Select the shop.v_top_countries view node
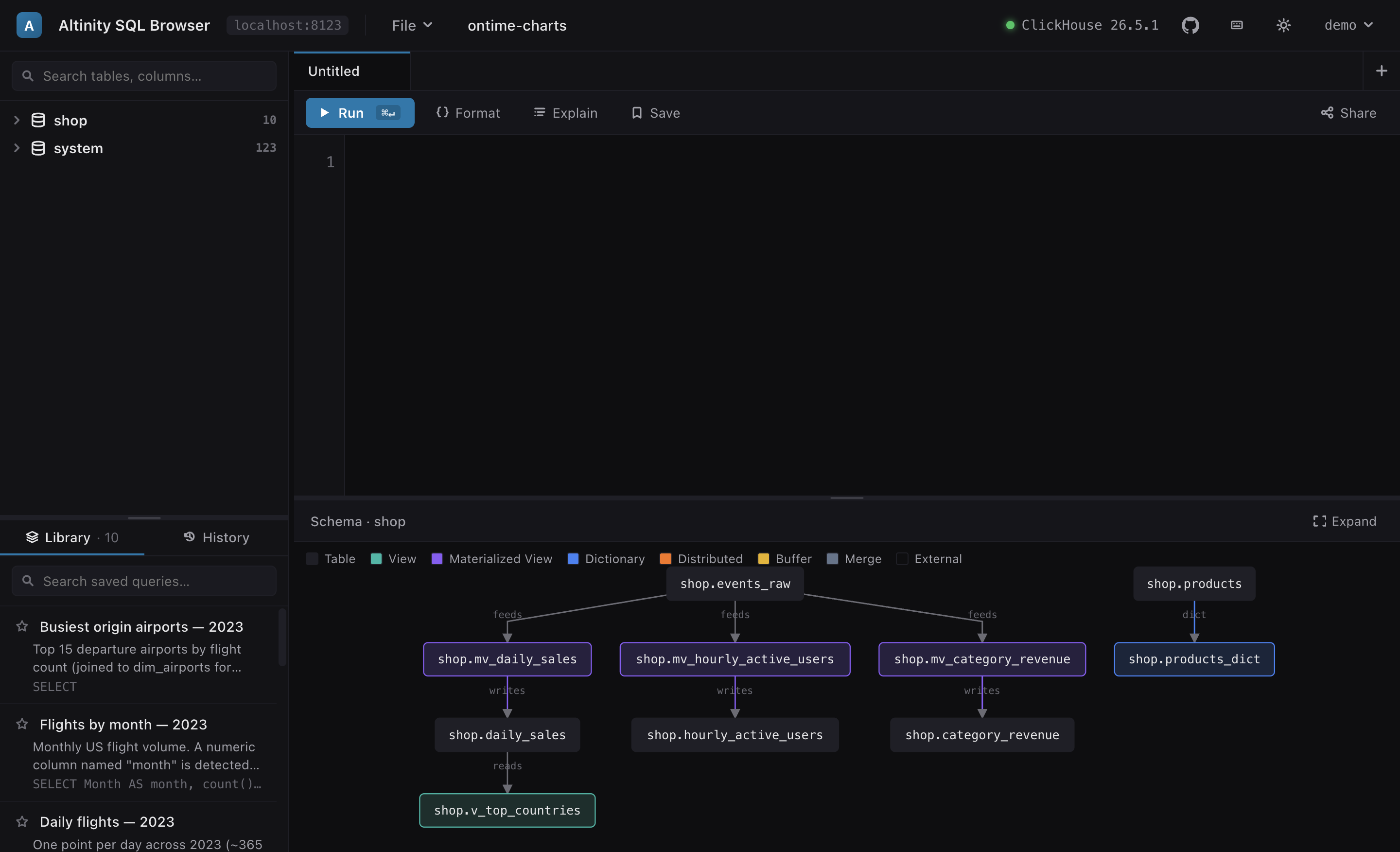This screenshot has height=852, width=1400. click(x=507, y=810)
